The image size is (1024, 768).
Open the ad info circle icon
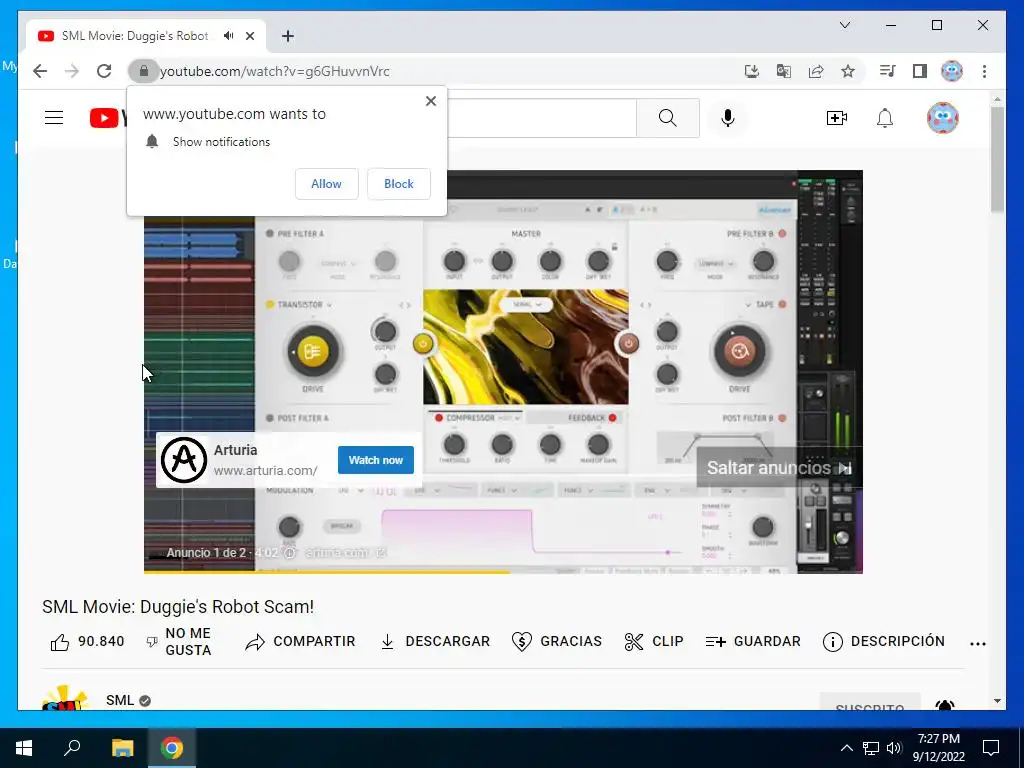291,553
